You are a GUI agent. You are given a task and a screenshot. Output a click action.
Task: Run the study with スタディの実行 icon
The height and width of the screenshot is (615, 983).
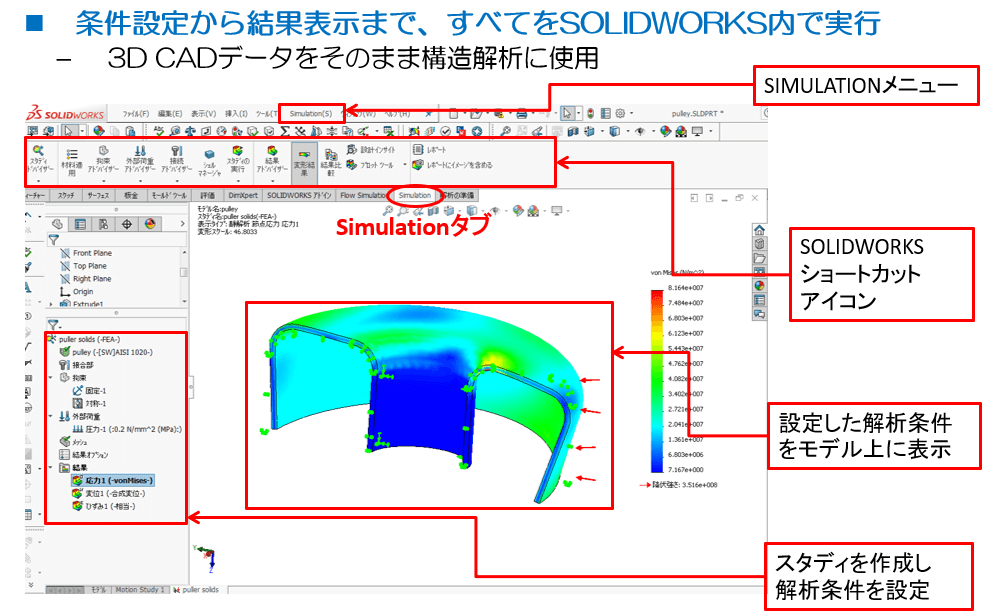tap(237, 160)
